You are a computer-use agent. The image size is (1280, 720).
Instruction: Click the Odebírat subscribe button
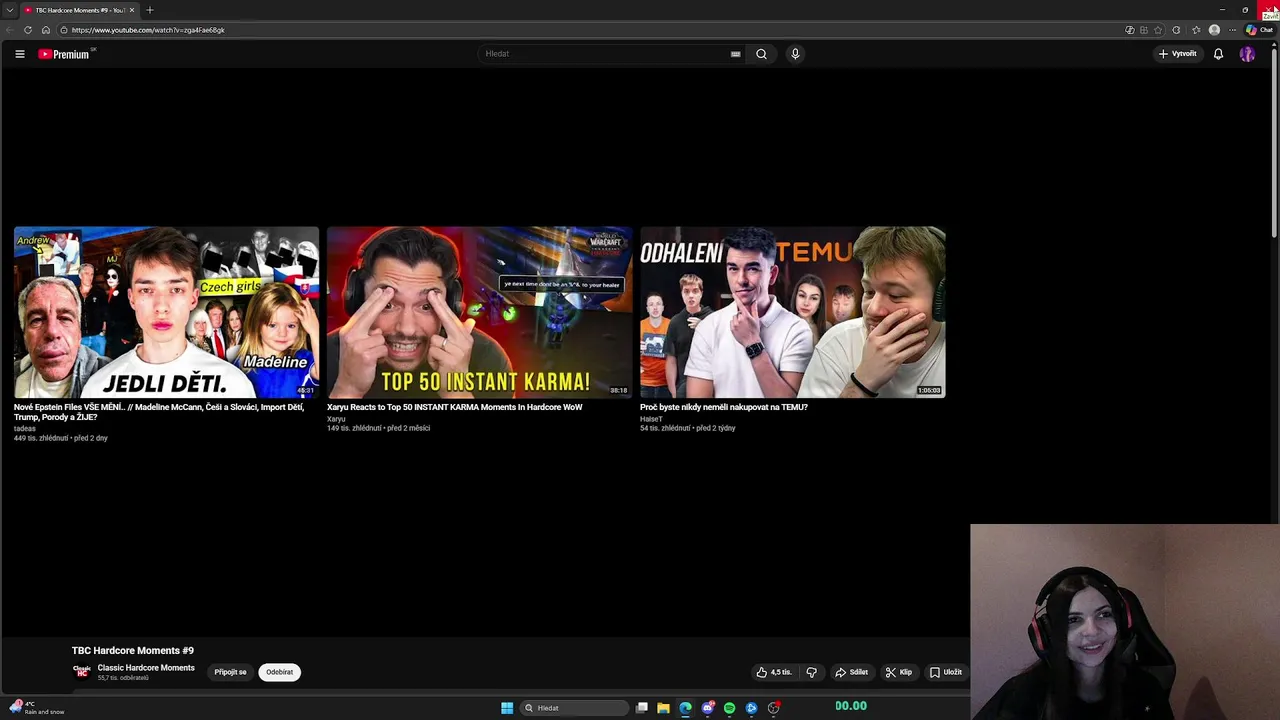pyautogui.click(x=280, y=672)
